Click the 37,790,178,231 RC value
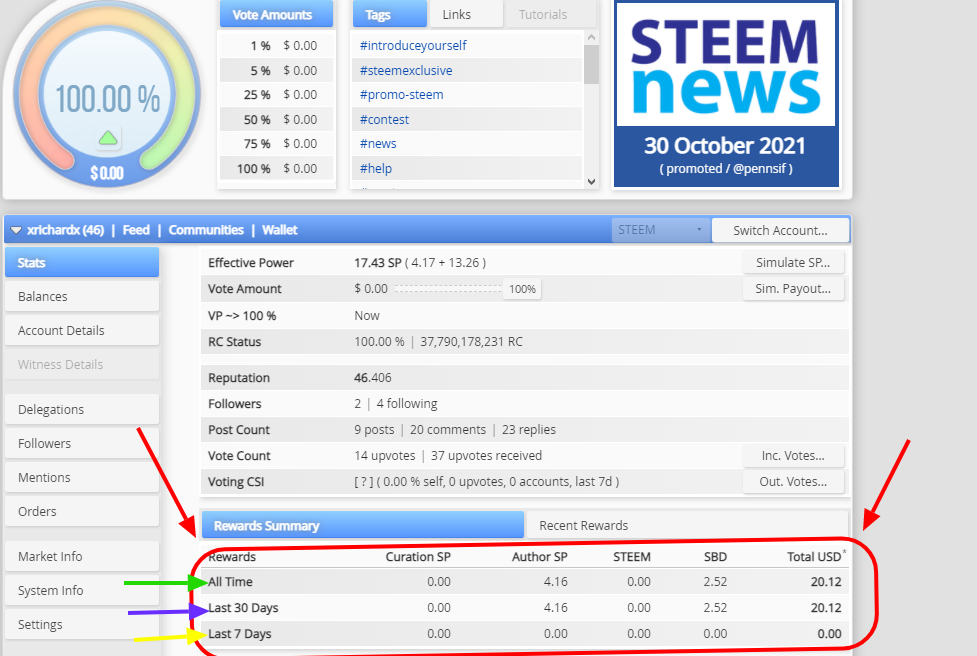The image size is (977, 656). pos(471,341)
